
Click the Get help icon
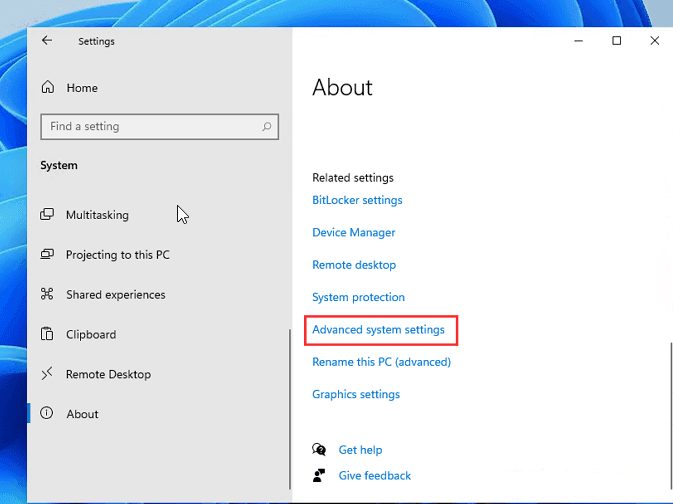(x=319, y=450)
